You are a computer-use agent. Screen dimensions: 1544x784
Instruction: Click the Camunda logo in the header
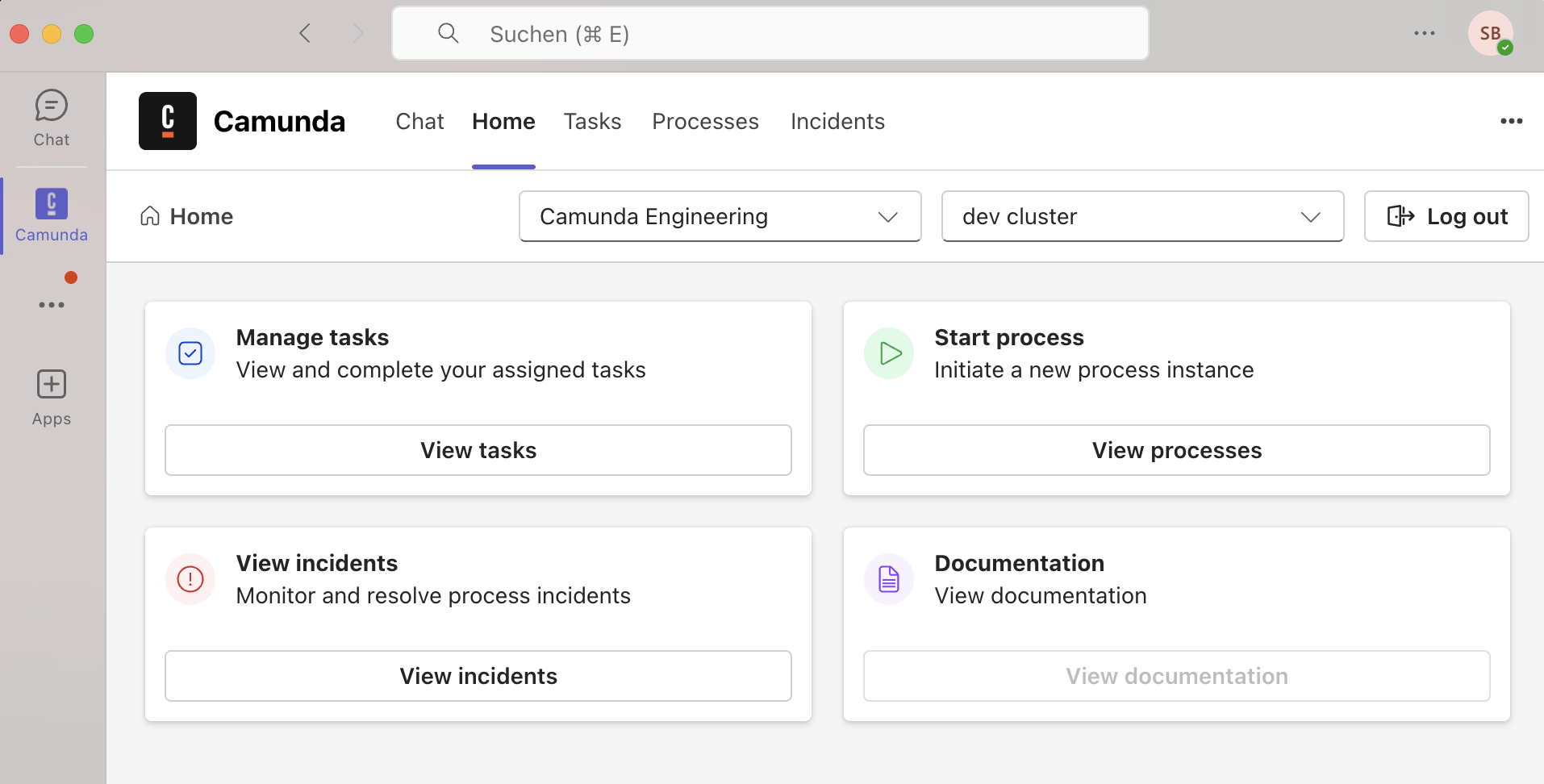pos(168,121)
